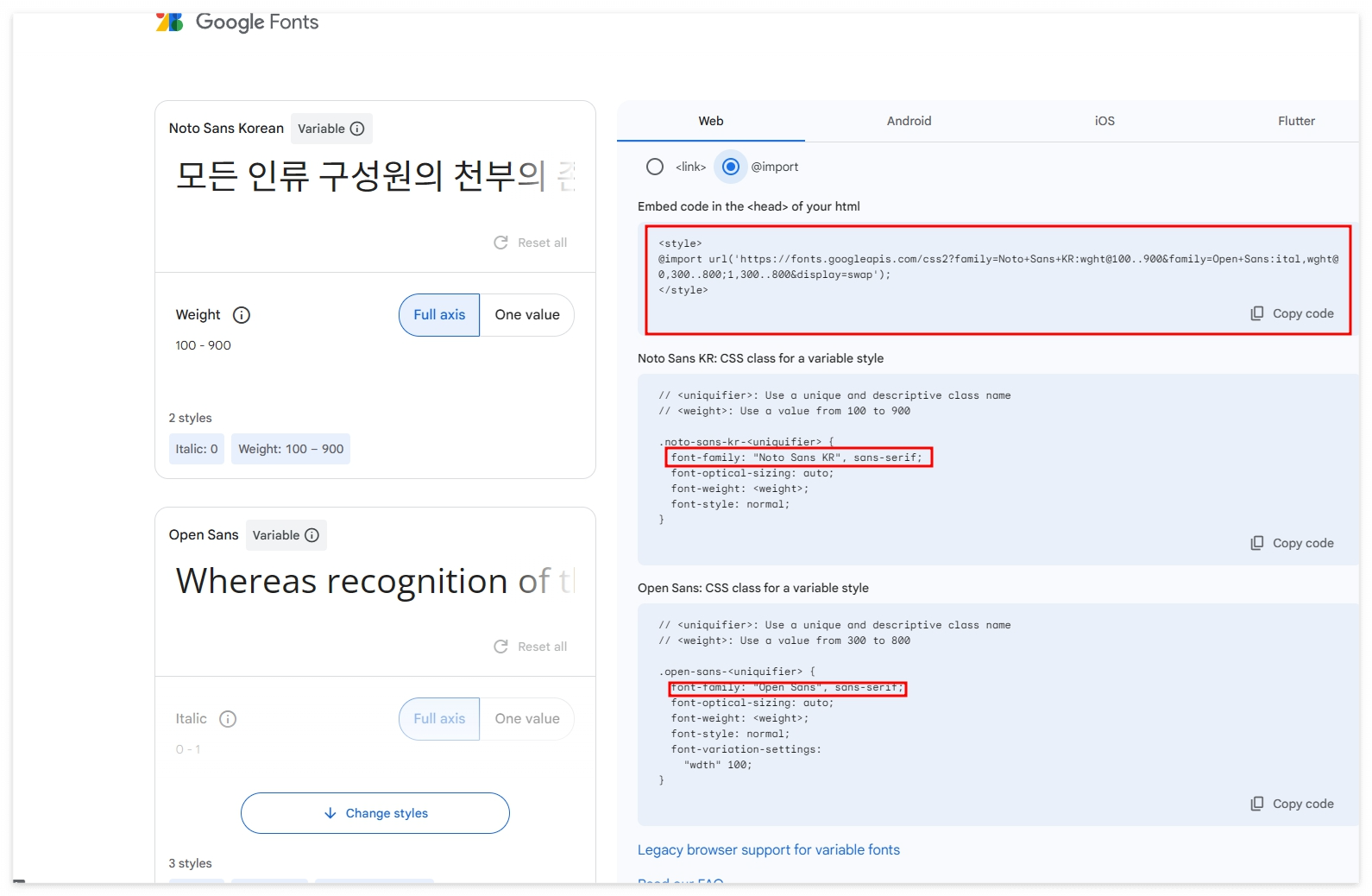
Task: Choose Full axis for Weight
Action: [439, 315]
